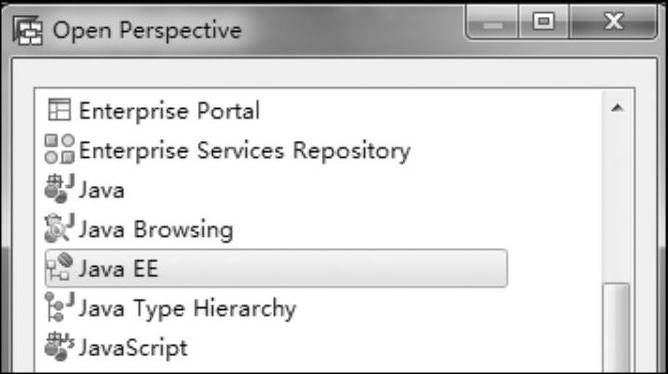Click the Java EE perspective icon
This screenshot has width=668, height=374.
click(59, 268)
